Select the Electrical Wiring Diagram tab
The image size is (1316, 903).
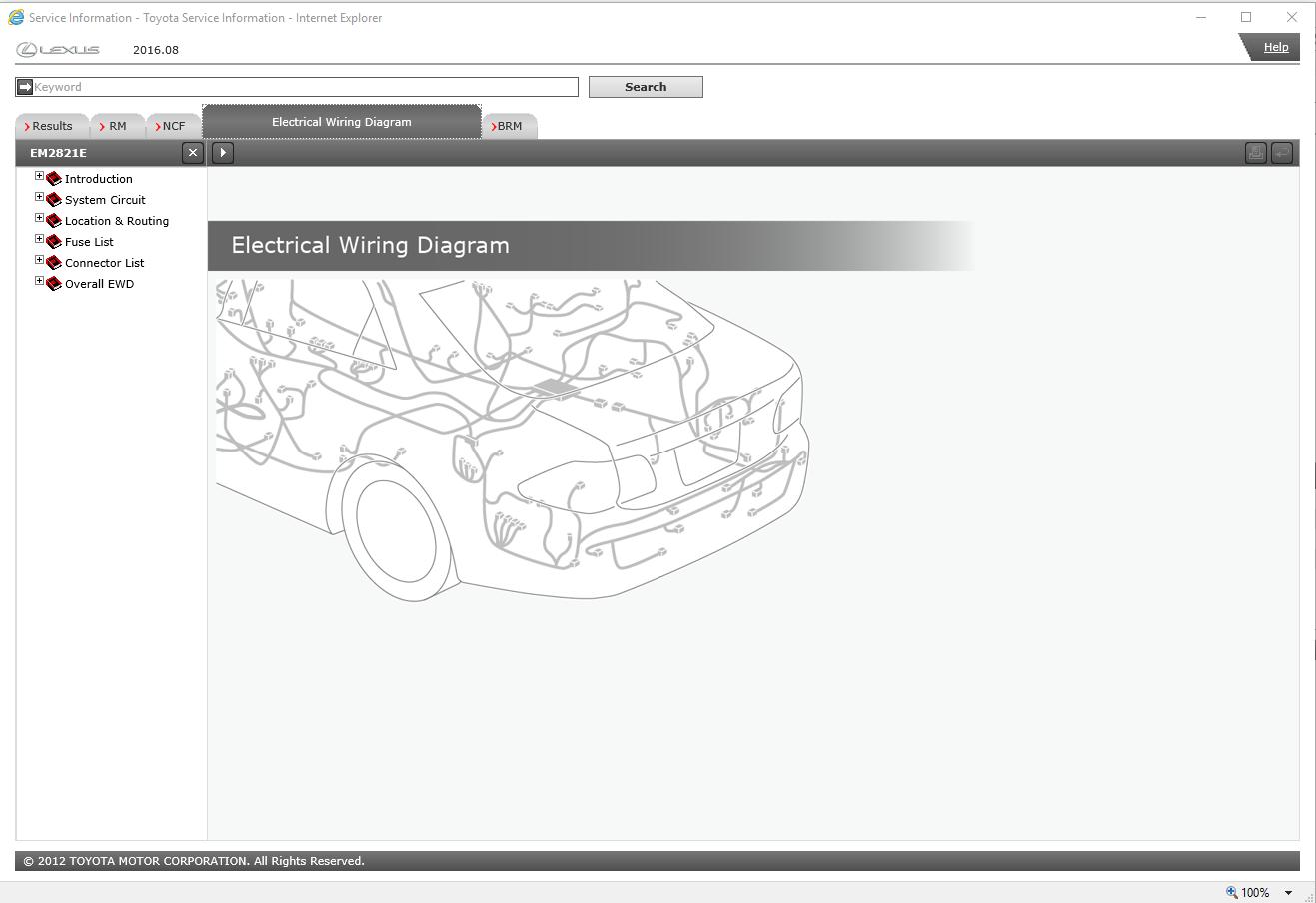[x=342, y=122]
